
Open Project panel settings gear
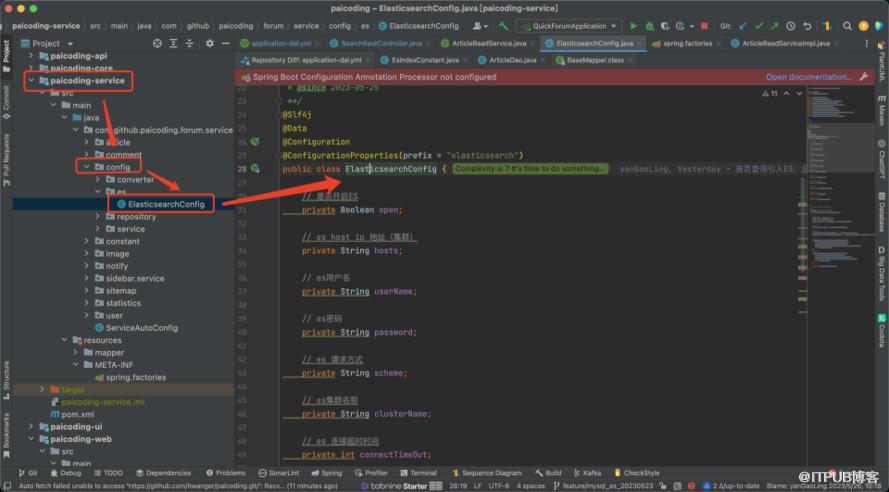210,44
